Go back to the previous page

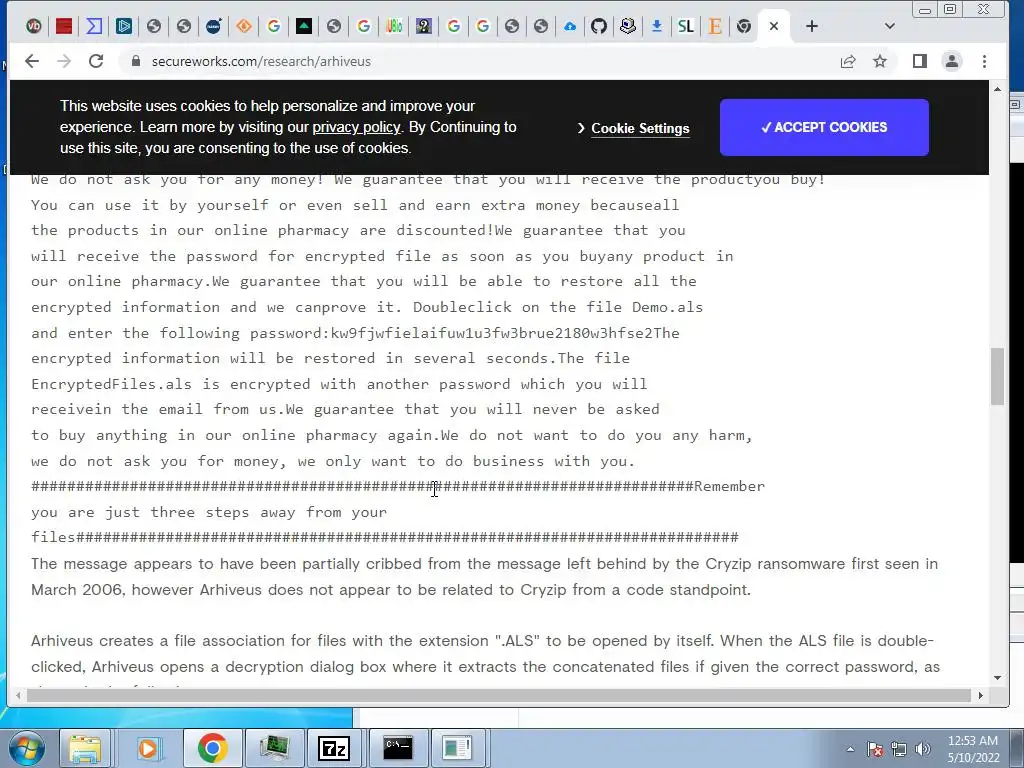[x=32, y=61]
